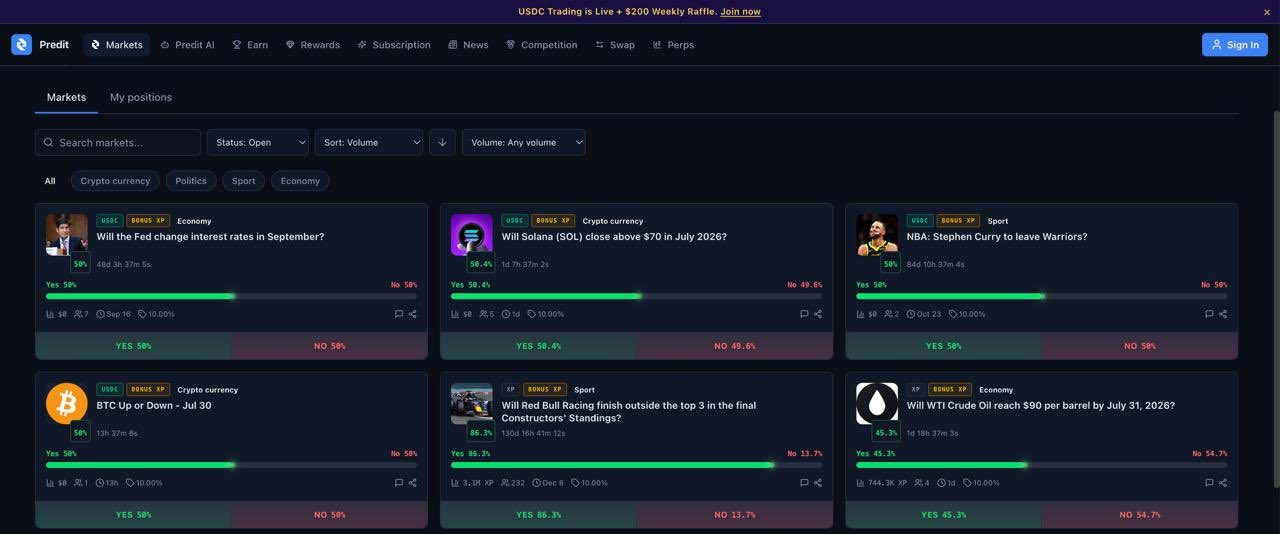
Task: Open the Rewards page
Action: click(x=313, y=45)
